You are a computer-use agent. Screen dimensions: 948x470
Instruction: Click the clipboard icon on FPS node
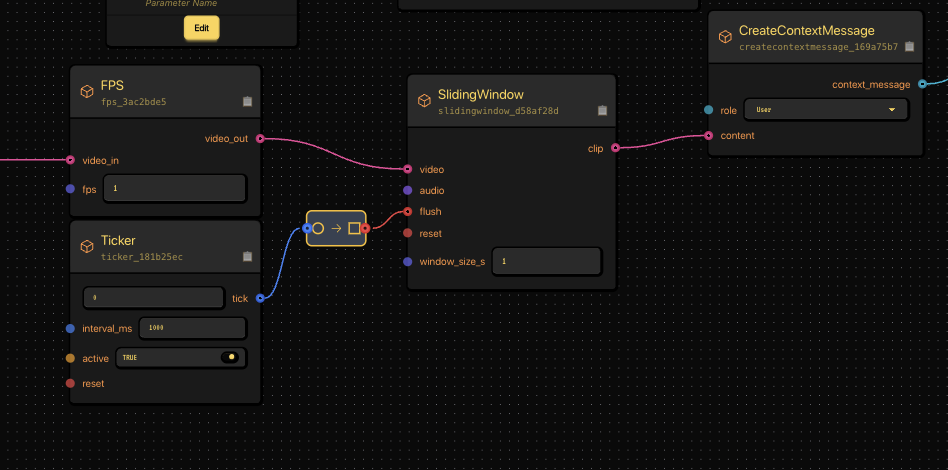point(247,101)
